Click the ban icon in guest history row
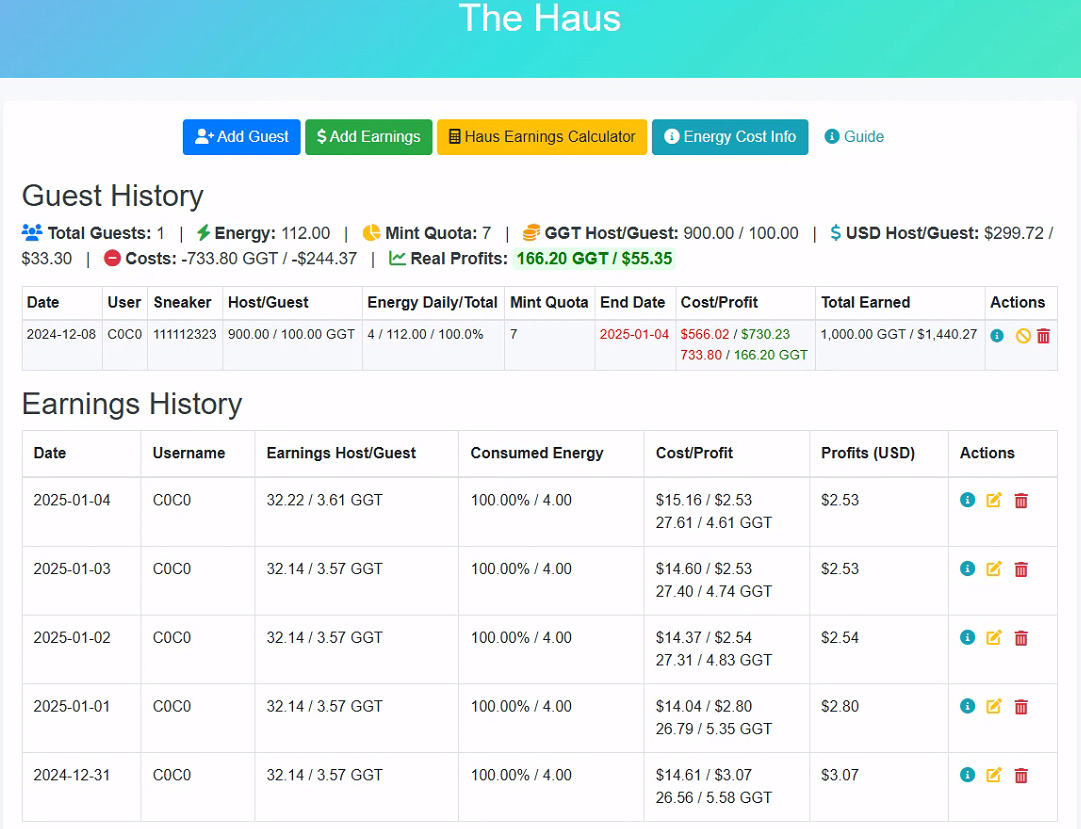Image resolution: width=1081 pixels, height=829 pixels. pos(1023,336)
